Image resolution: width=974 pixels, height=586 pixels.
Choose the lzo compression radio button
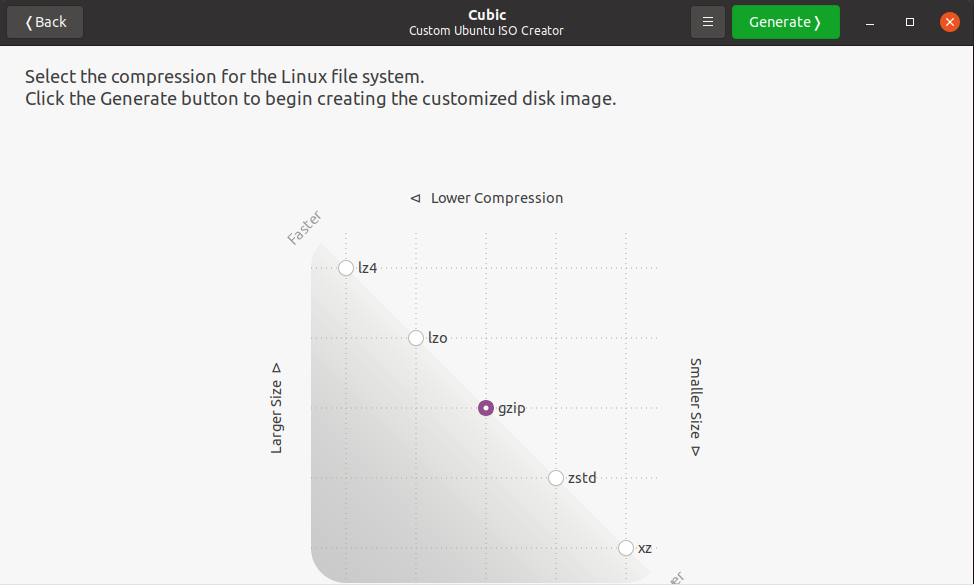coord(416,338)
